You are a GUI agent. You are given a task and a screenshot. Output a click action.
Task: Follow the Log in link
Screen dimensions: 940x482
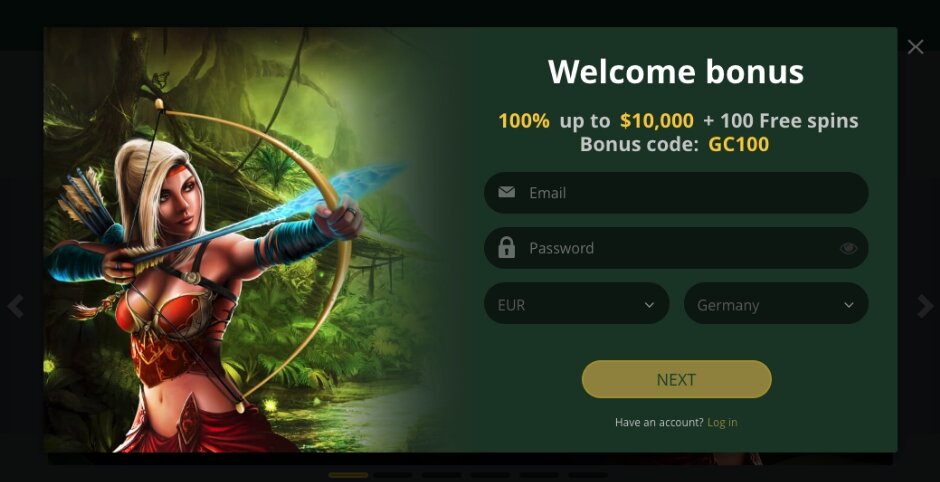(x=722, y=422)
